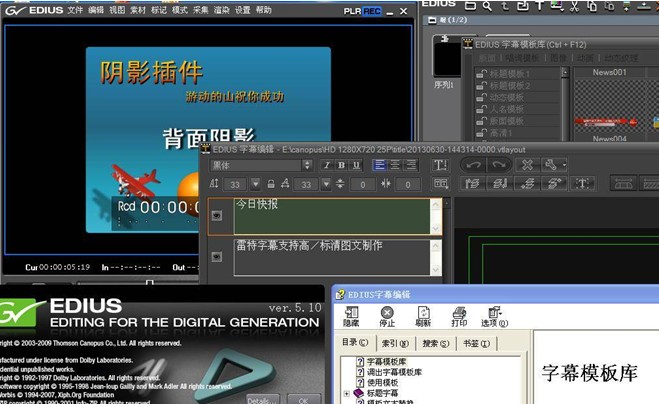Image resolution: width=659 pixels, height=404 pixels.
Task: Center-align the subtitle text
Action: [x=395, y=165]
